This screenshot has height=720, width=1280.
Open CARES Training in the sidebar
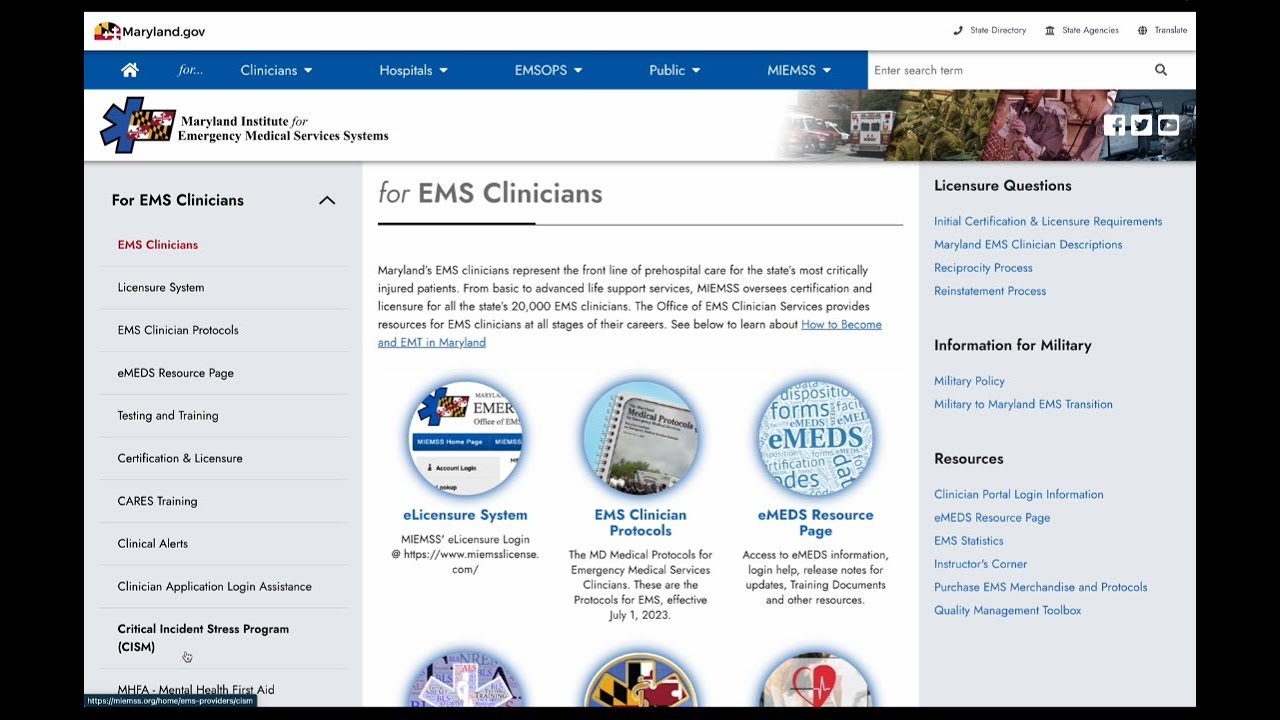[x=157, y=501]
